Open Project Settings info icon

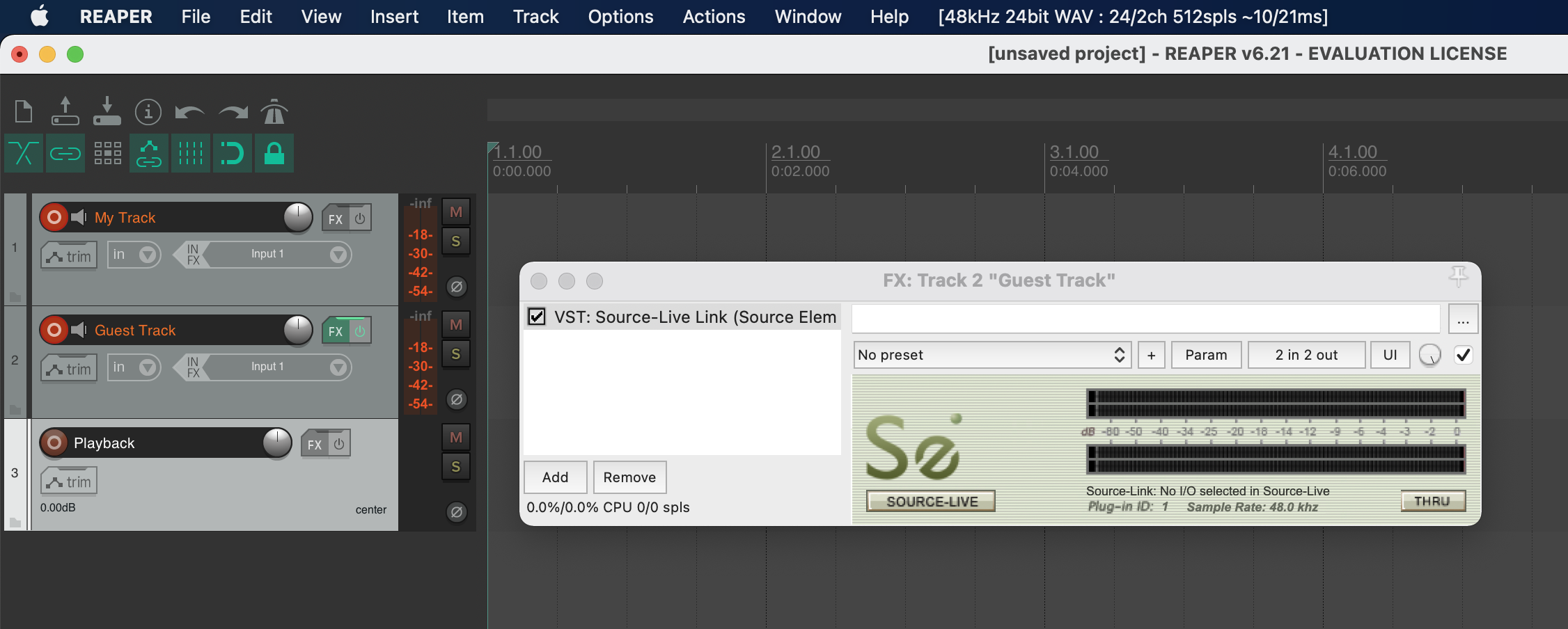[148, 112]
